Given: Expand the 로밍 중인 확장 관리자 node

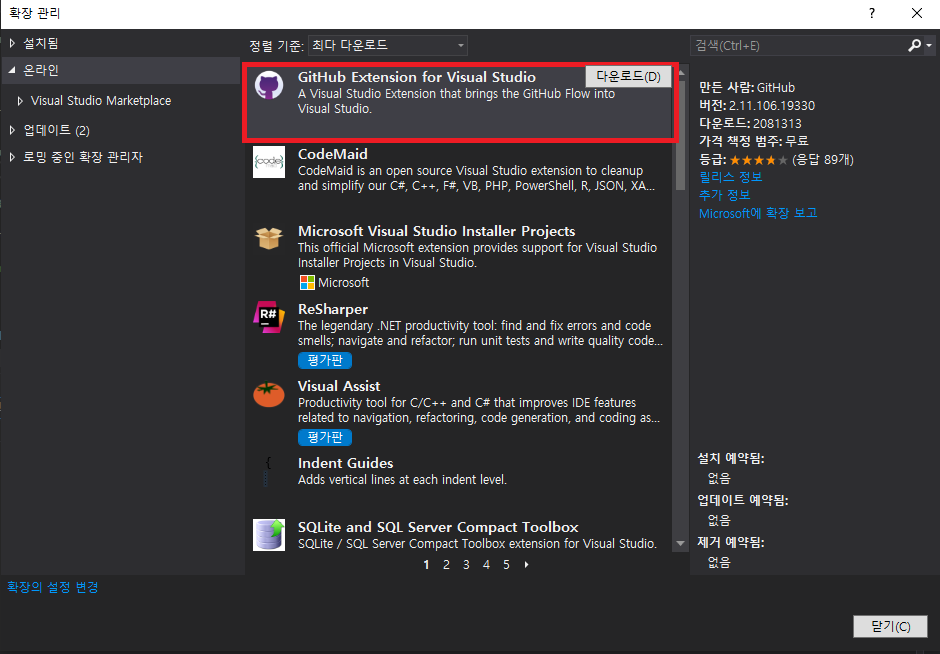Looking at the screenshot, I should [x=13, y=157].
